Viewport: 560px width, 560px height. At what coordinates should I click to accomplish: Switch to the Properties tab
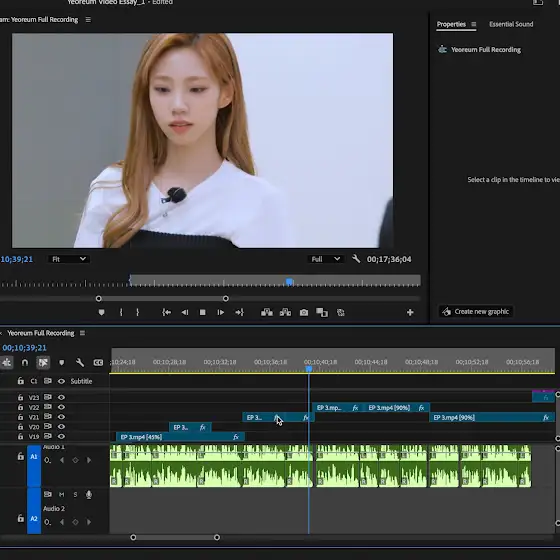click(x=451, y=24)
